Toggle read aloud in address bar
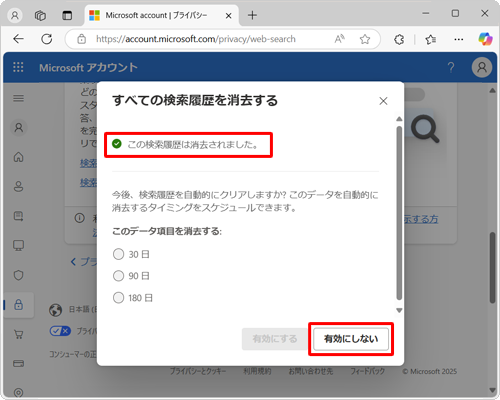The image size is (500, 400). click(x=340, y=39)
